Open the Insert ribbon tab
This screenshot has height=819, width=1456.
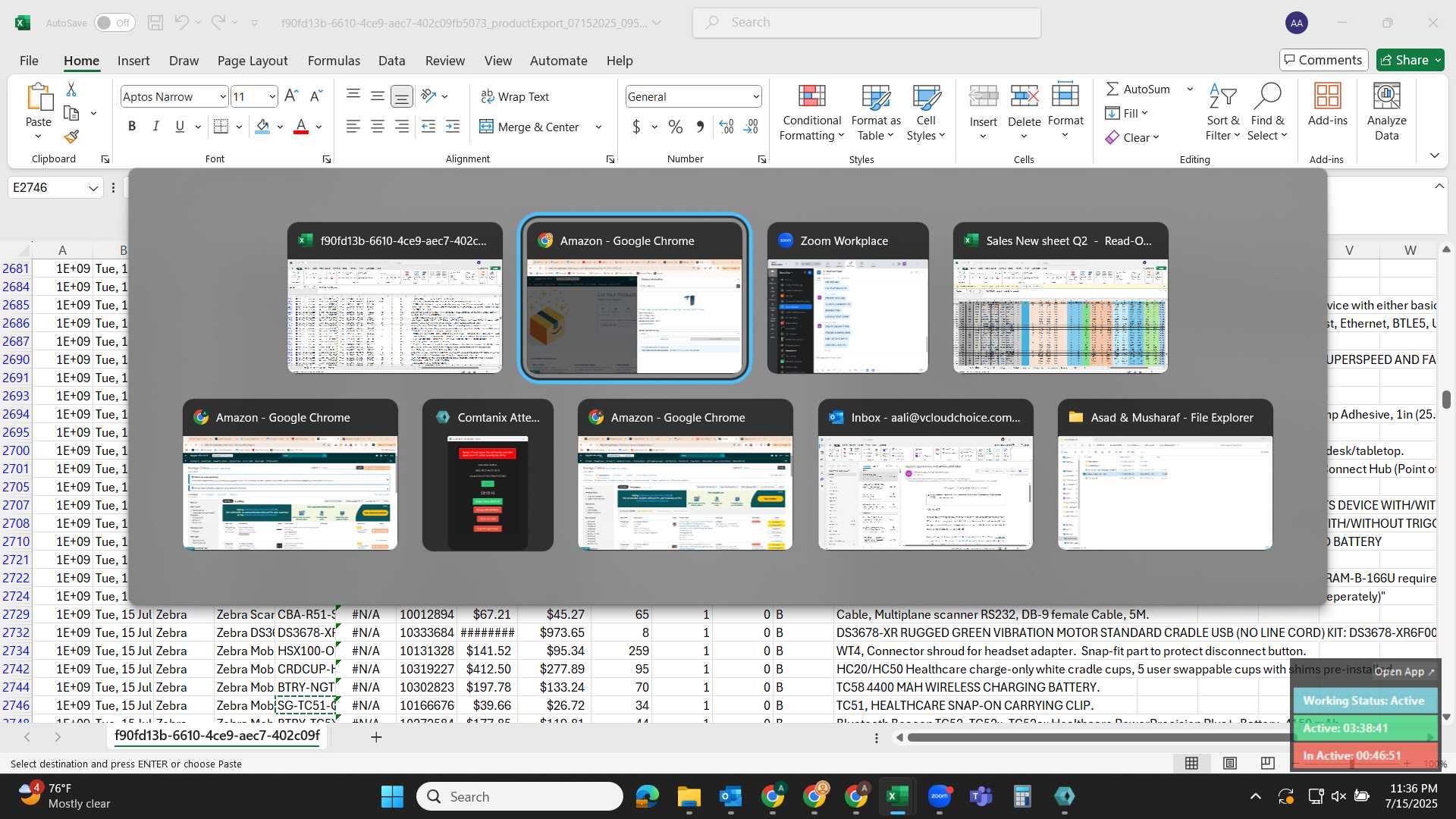[x=133, y=61]
